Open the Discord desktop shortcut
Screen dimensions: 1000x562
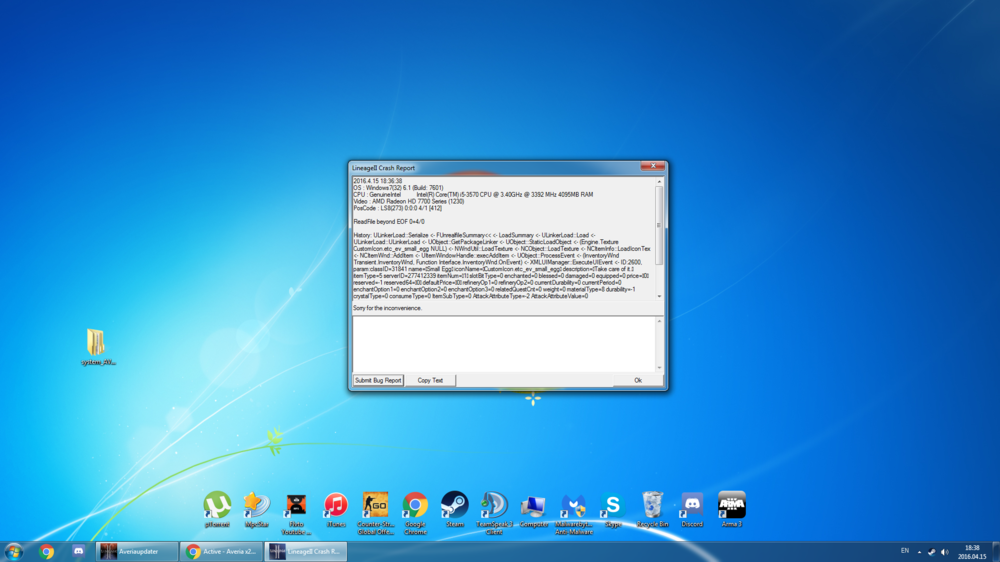692,506
